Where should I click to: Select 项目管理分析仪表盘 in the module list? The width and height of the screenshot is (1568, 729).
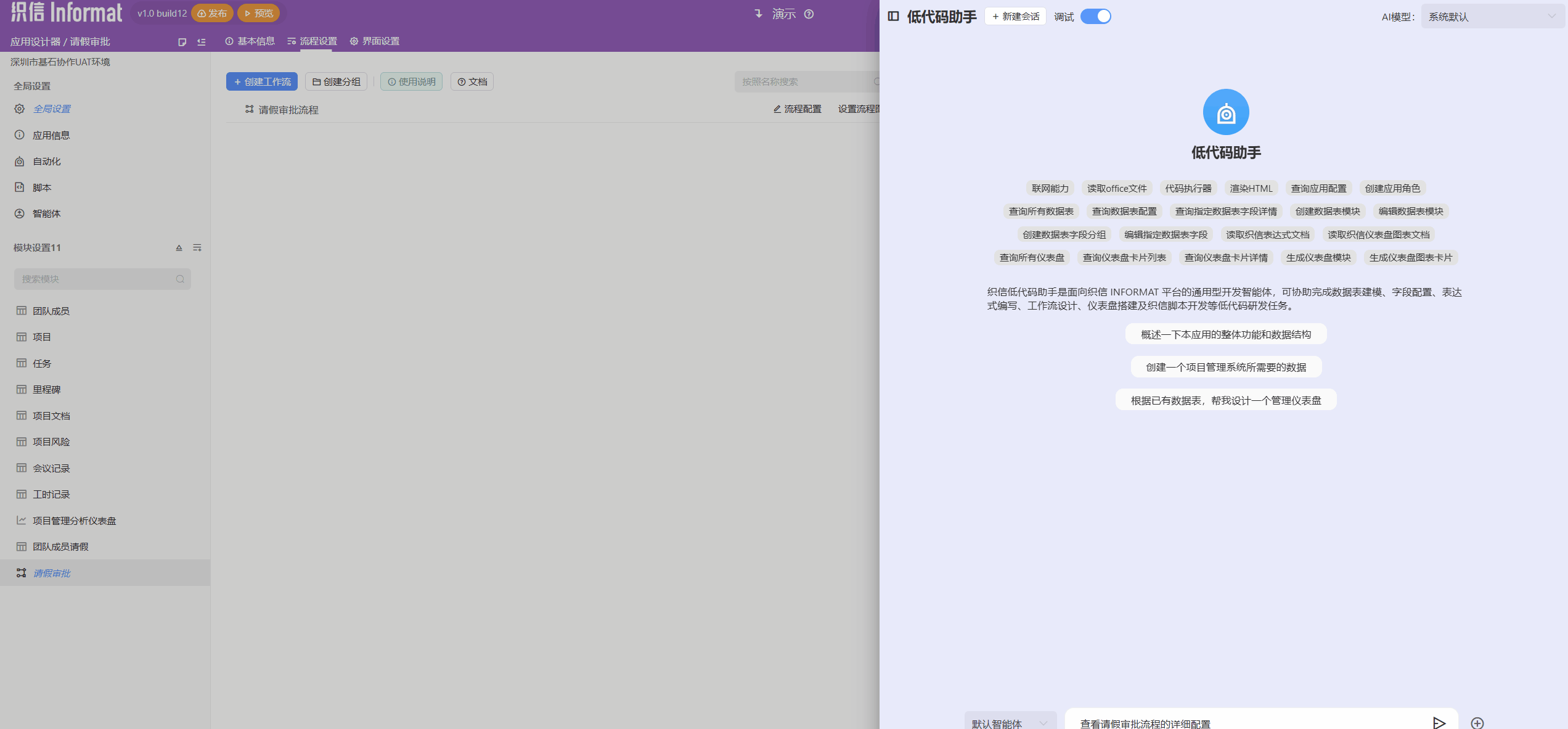pyautogui.click(x=74, y=521)
